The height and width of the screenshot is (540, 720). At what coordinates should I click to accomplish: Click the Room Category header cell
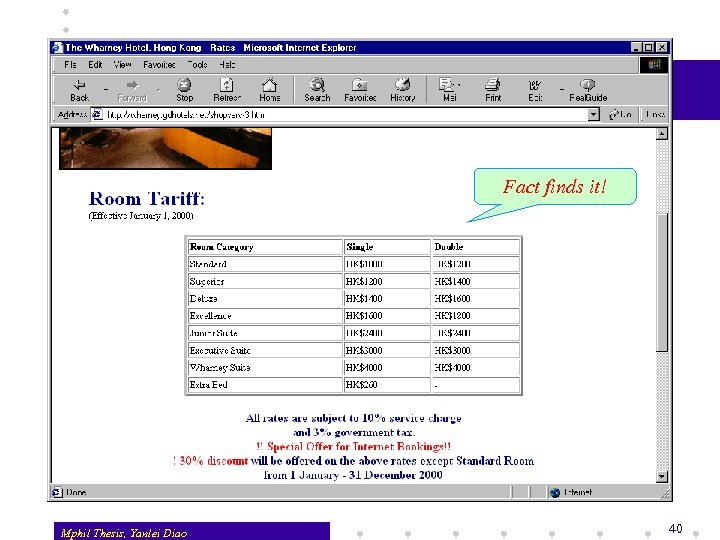265,247
